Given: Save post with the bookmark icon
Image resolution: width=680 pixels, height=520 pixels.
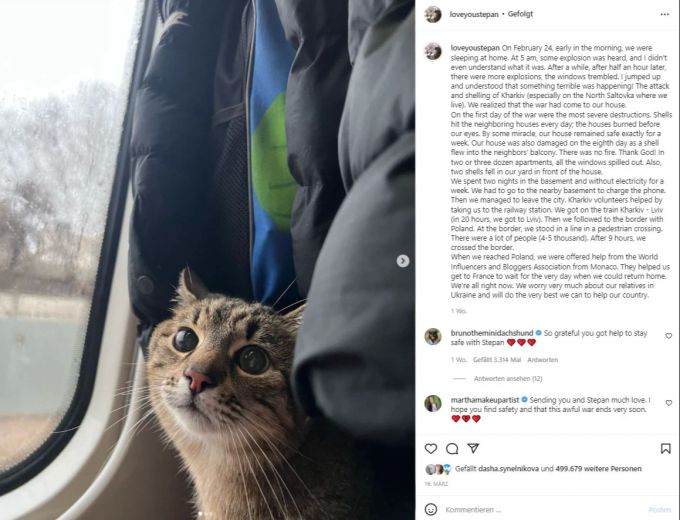Looking at the screenshot, I should [666, 448].
